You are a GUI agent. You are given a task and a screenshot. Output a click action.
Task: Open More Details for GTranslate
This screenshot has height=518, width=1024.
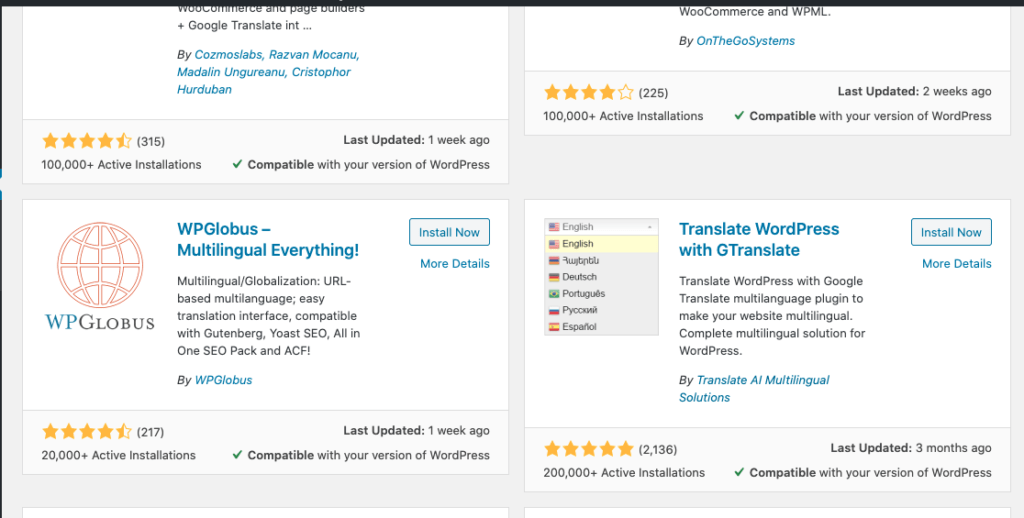click(x=956, y=263)
